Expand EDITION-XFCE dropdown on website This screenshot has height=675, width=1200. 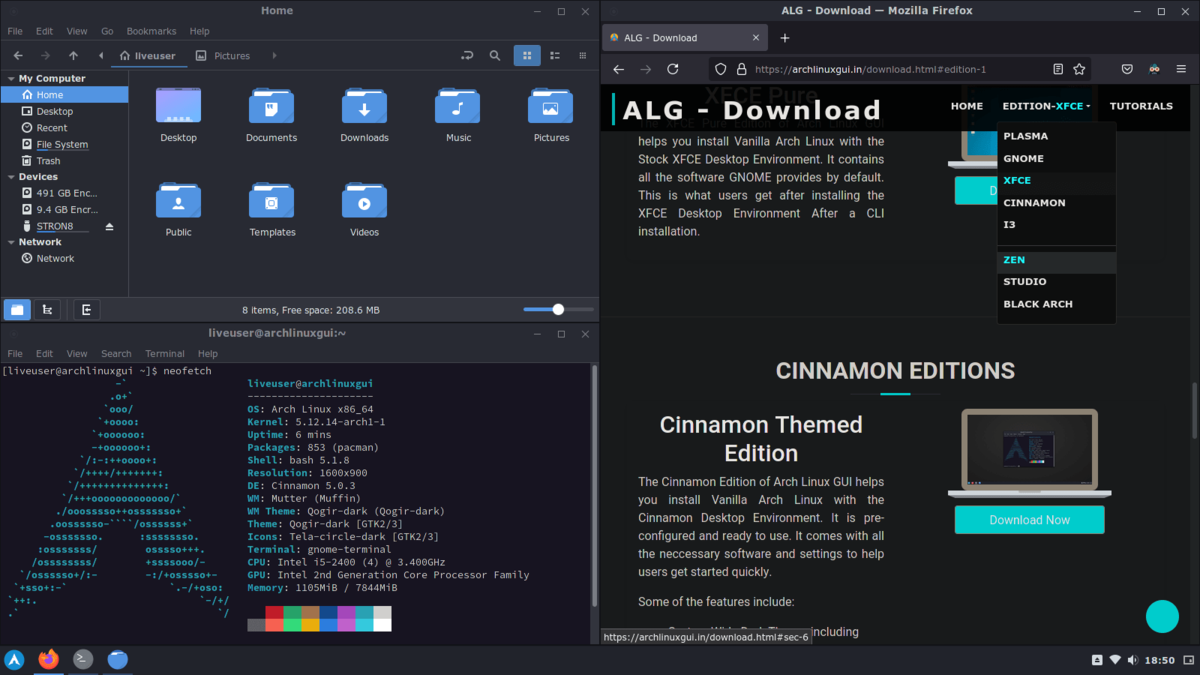pos(1046,106)
